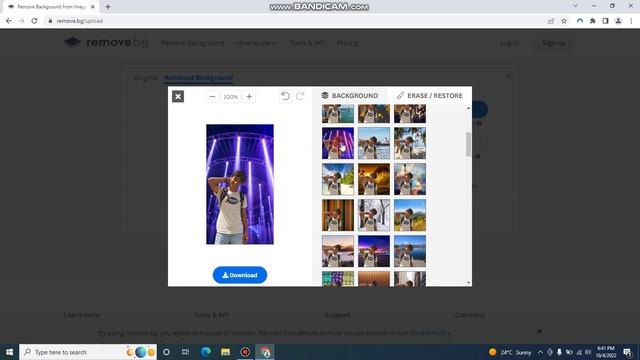Open the browser extensions puzzle icon
This screenshot has width=640, height=360.
click(x=593, y=21)
